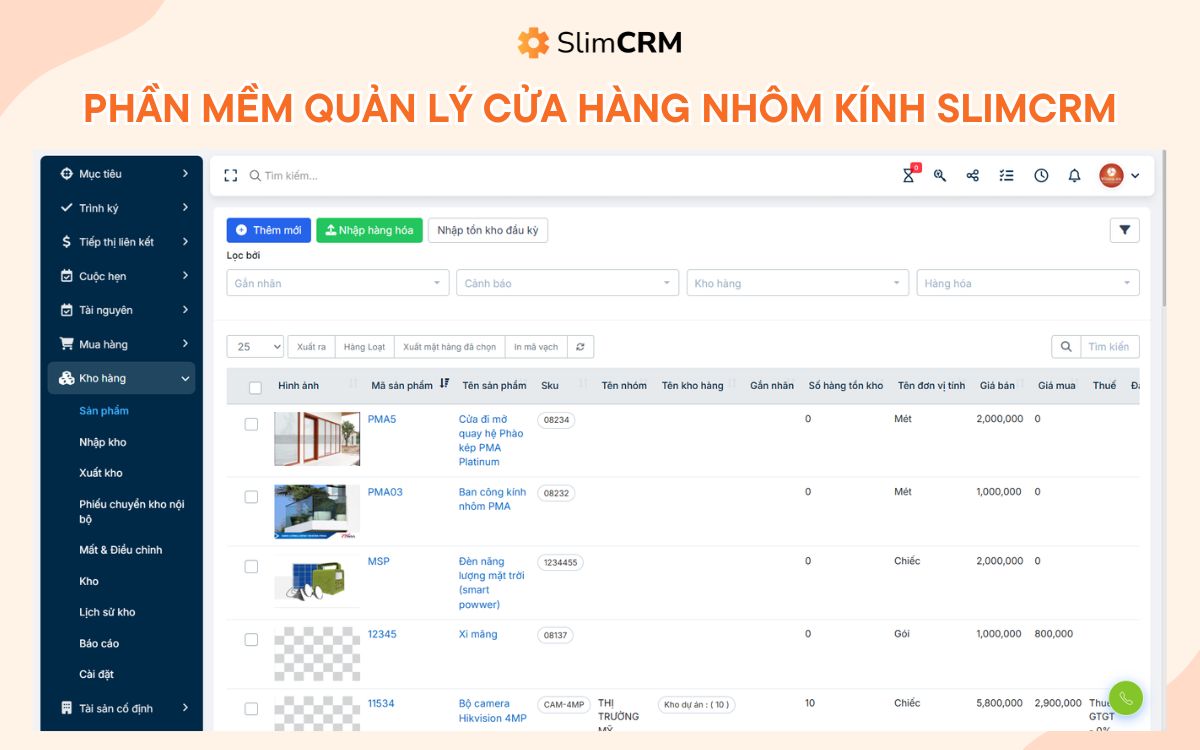Screen dimensions: 1200x750
Task: Open the Cảnh báo filter dropdown
Action: coord(567,283)
